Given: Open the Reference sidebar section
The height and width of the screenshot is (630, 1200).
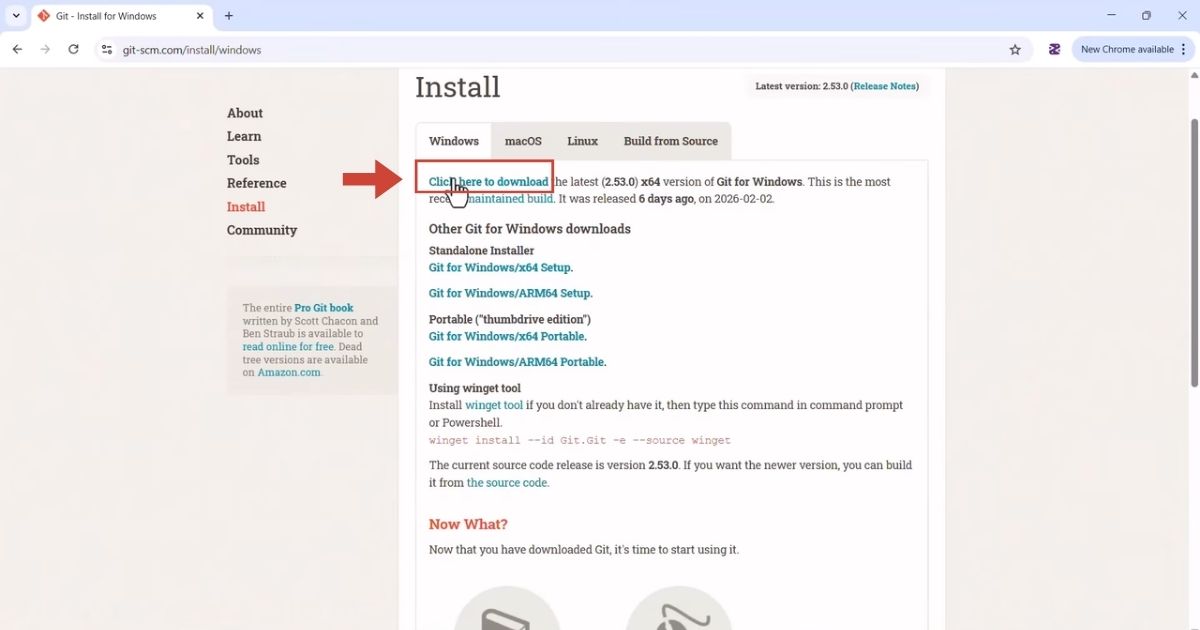Looking at the screenshot, I should point(256,183).
